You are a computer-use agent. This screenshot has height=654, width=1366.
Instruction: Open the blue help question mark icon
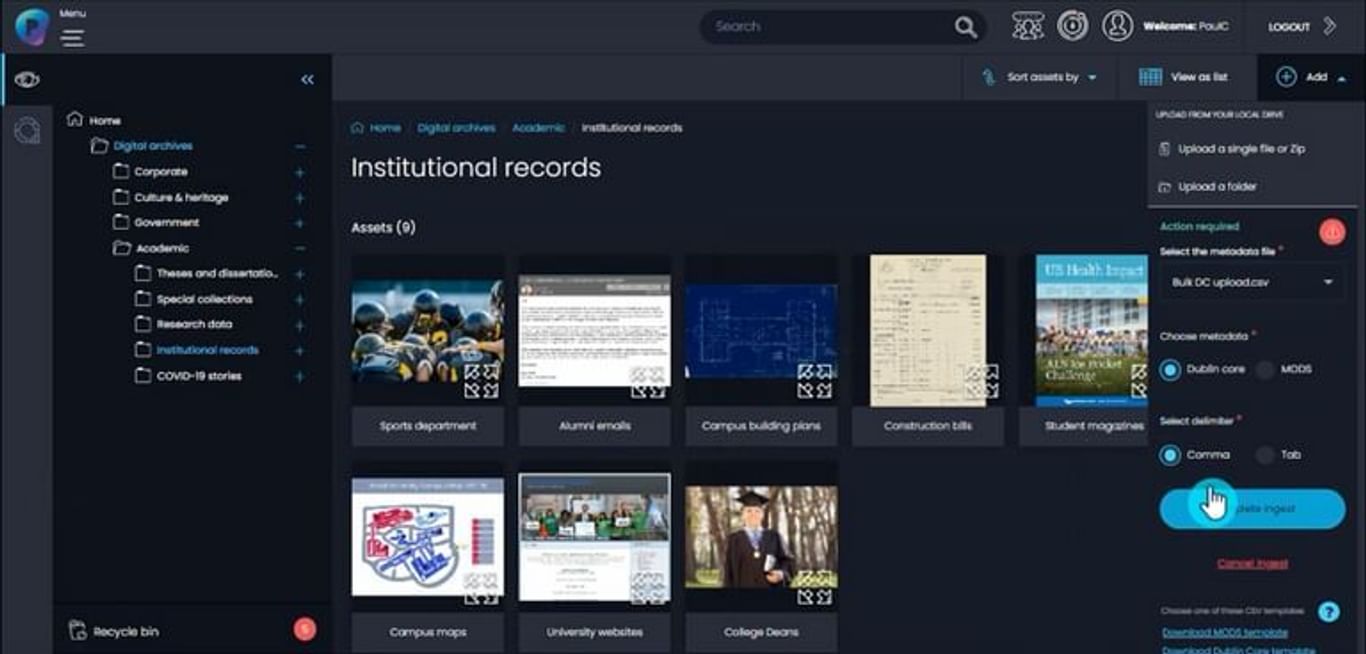(1328, 611)
